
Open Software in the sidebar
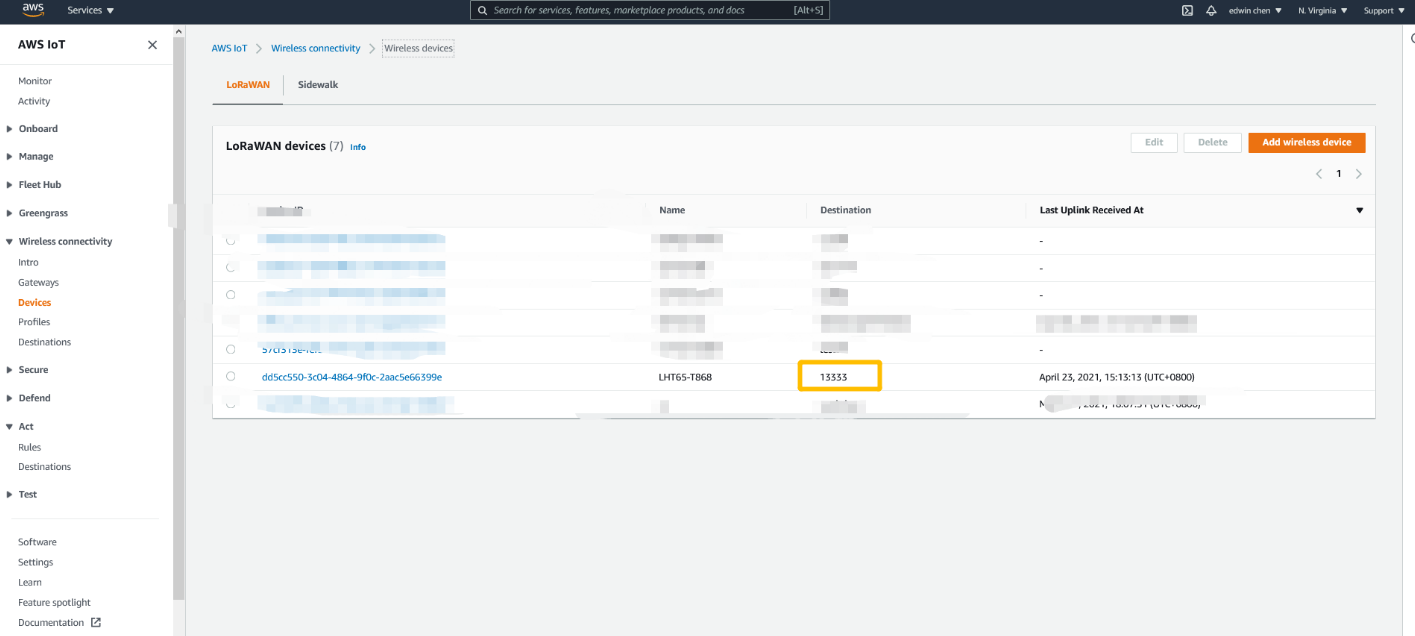click(37, 542)
